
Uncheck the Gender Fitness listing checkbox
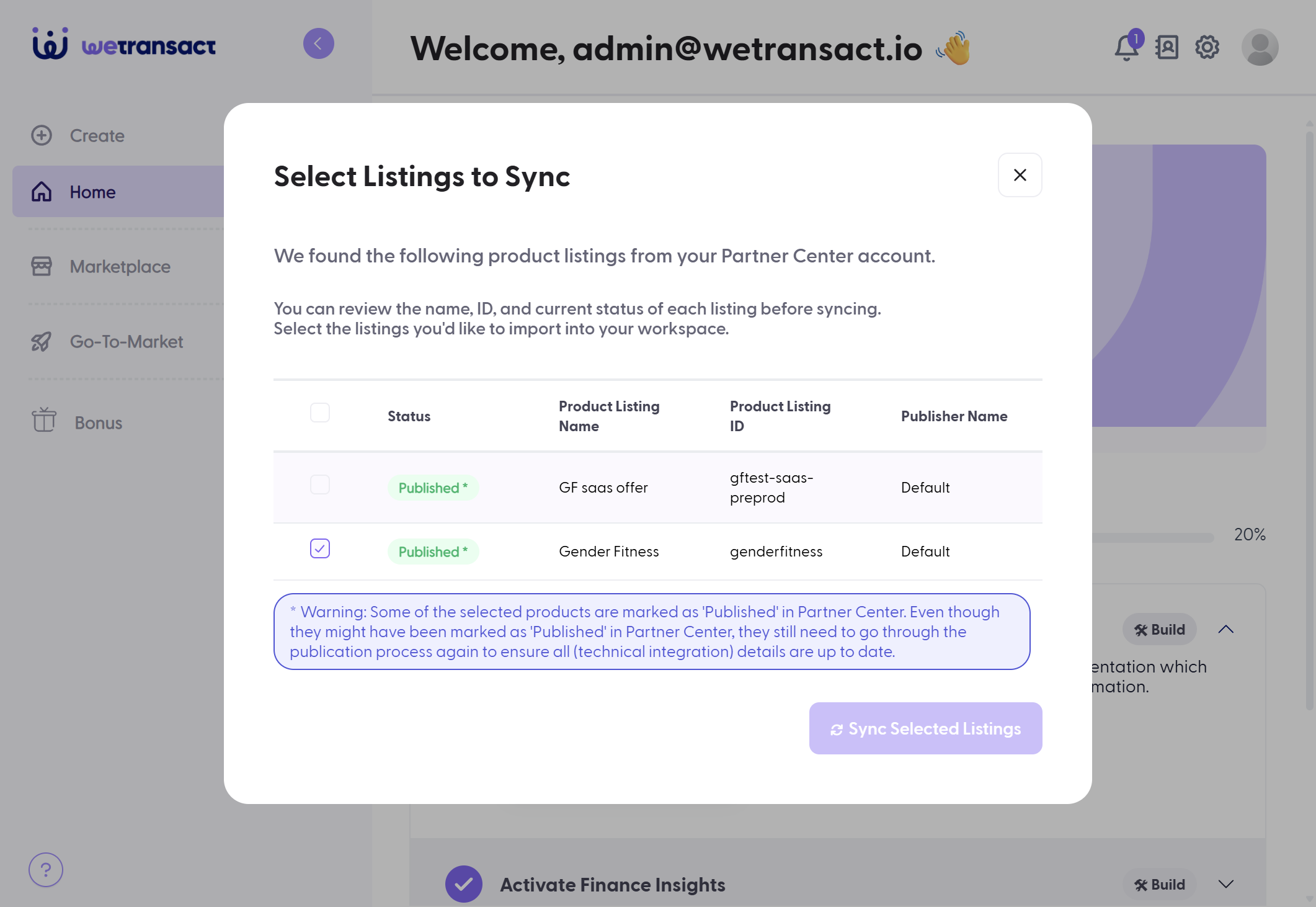click(320, 548)
